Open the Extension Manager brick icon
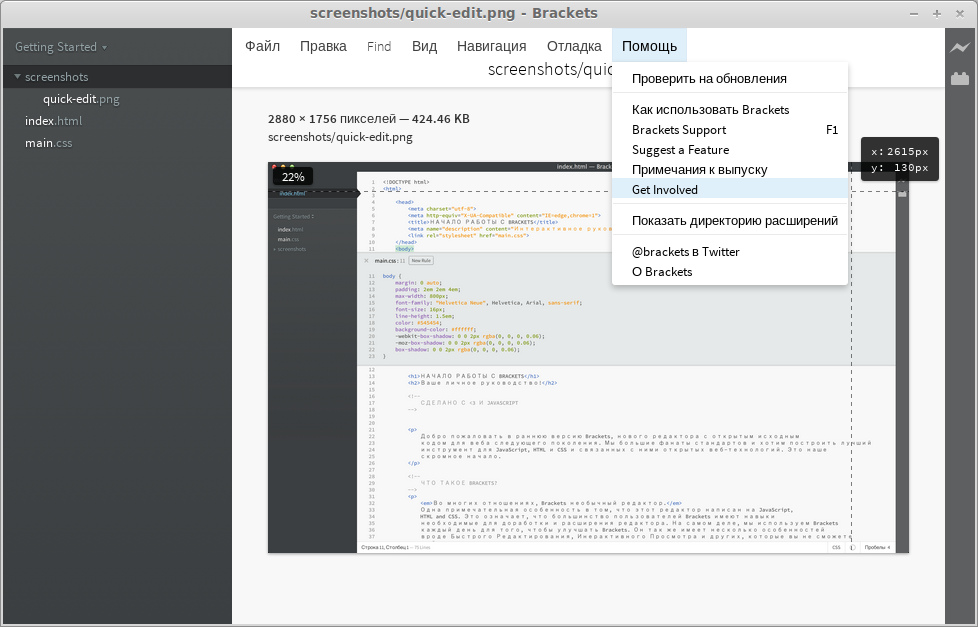978x627 pixels. [x=960, y=78]
